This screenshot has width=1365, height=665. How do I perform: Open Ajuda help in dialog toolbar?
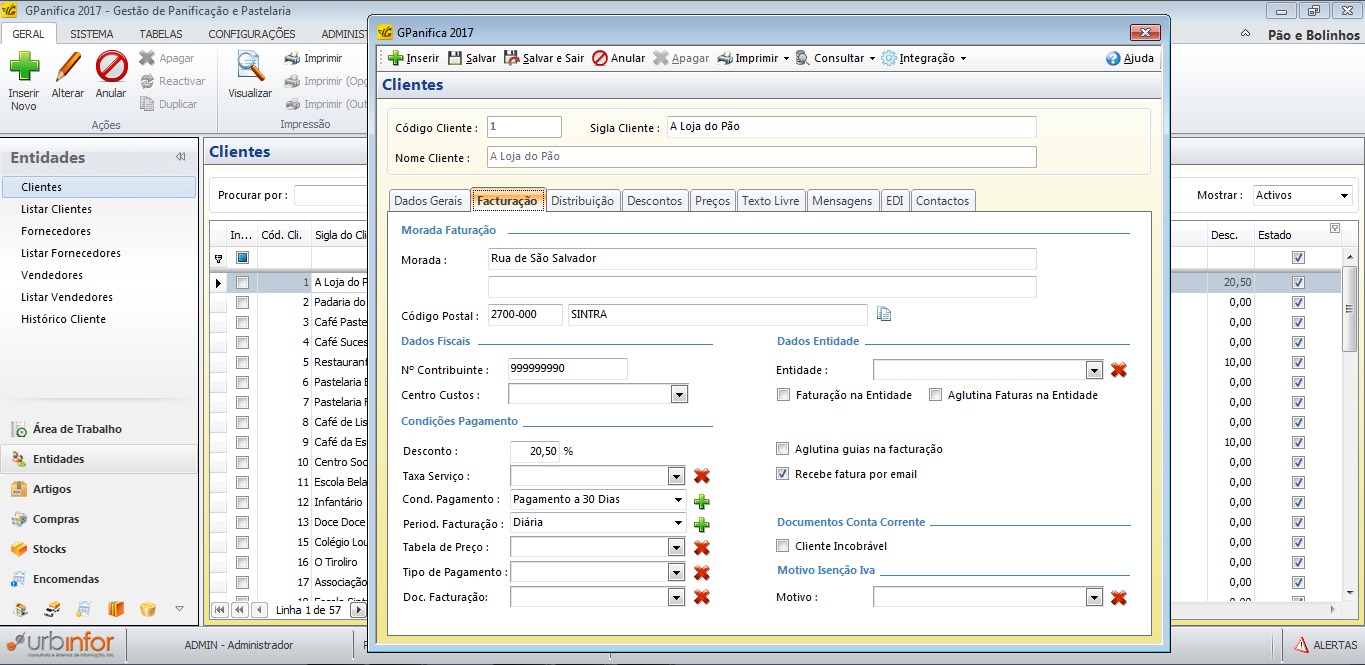tap(1129, 58)
